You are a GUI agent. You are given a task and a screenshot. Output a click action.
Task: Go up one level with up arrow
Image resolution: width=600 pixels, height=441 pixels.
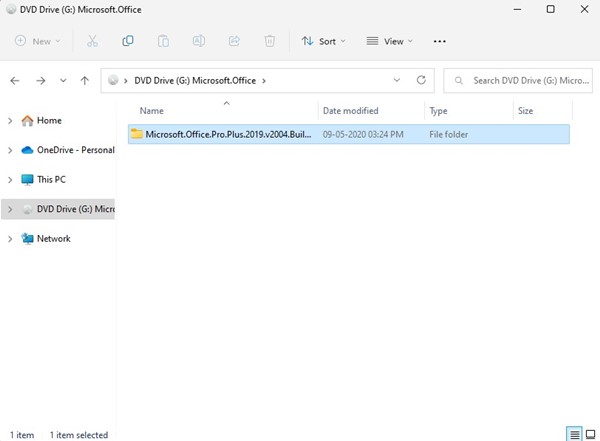pos(85,80)
